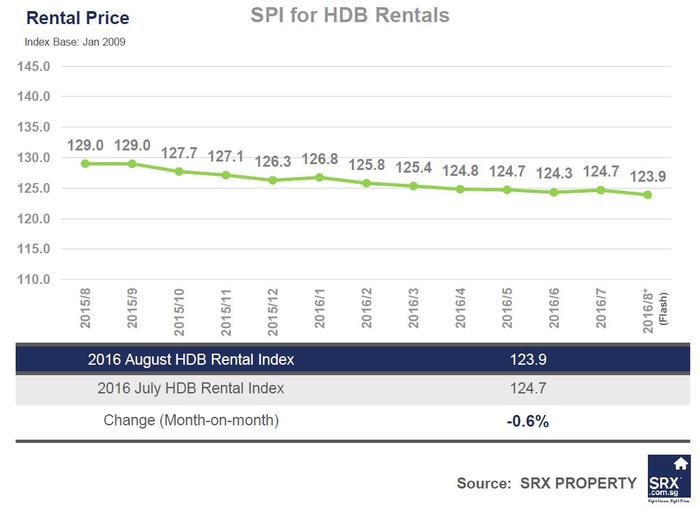700x510 pixels.
Task: Click the 110.0 y-axis label
Action: pyautogui.click(x=33, y=280)
